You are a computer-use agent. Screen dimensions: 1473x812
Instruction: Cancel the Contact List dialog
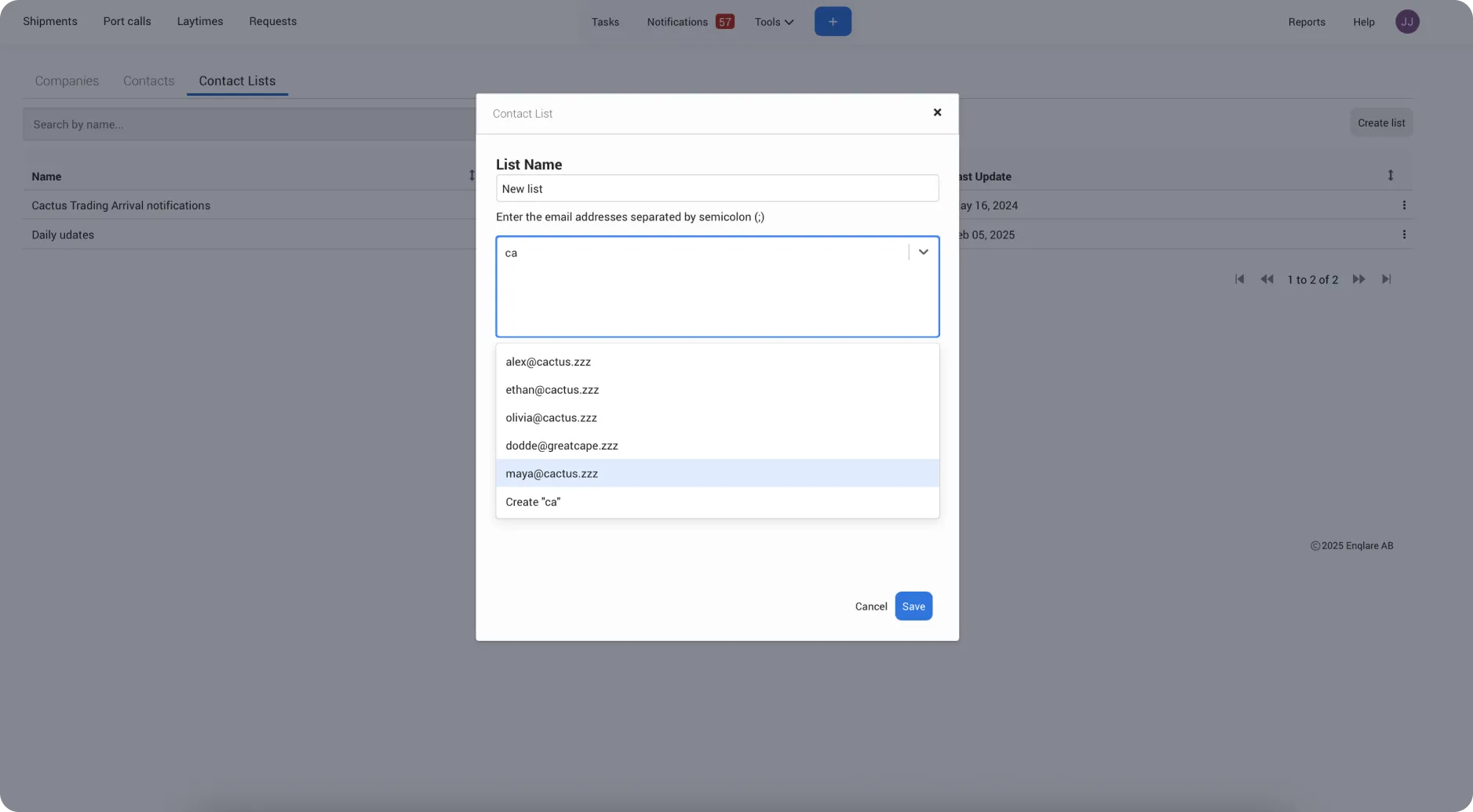point(871,606)
